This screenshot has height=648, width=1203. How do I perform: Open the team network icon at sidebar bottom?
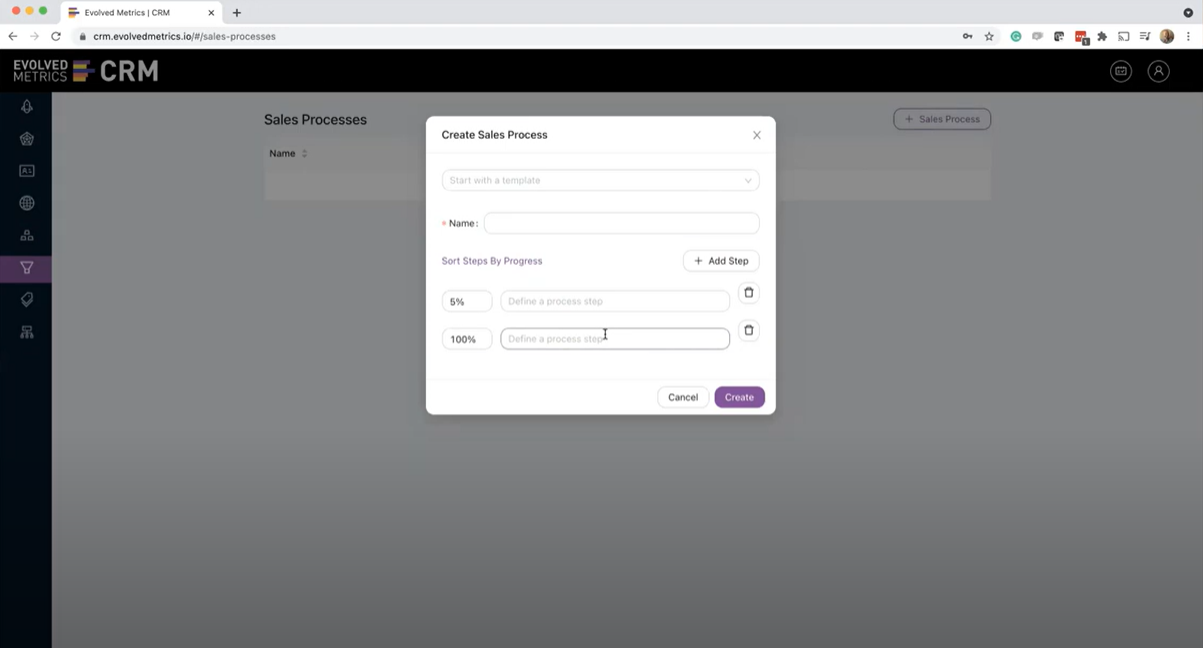(x=26, y=331)
